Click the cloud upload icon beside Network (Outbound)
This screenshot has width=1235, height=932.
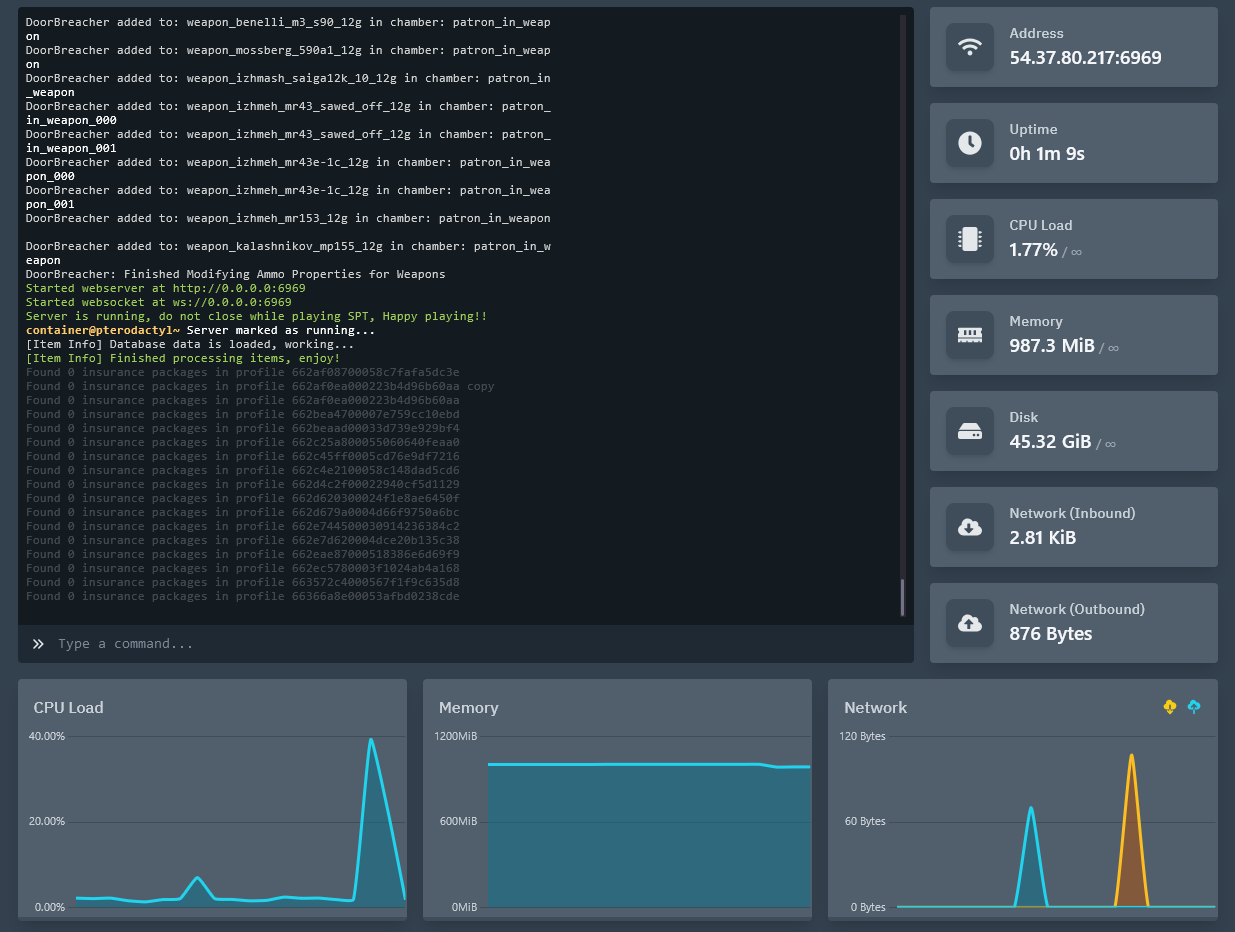970,623
